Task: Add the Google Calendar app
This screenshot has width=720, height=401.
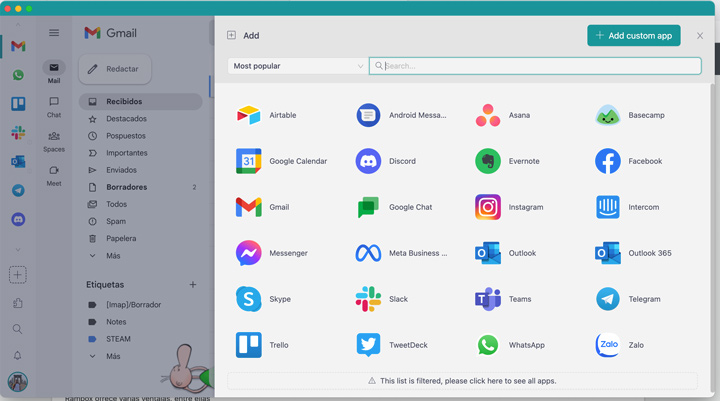Action: [281, 161]
